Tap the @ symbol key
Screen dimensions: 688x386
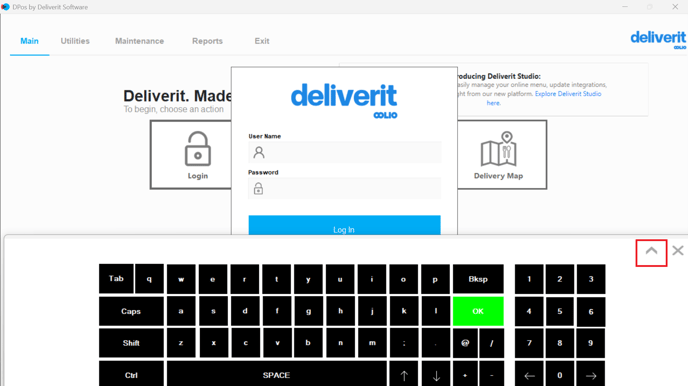click(x=465, y=343)
